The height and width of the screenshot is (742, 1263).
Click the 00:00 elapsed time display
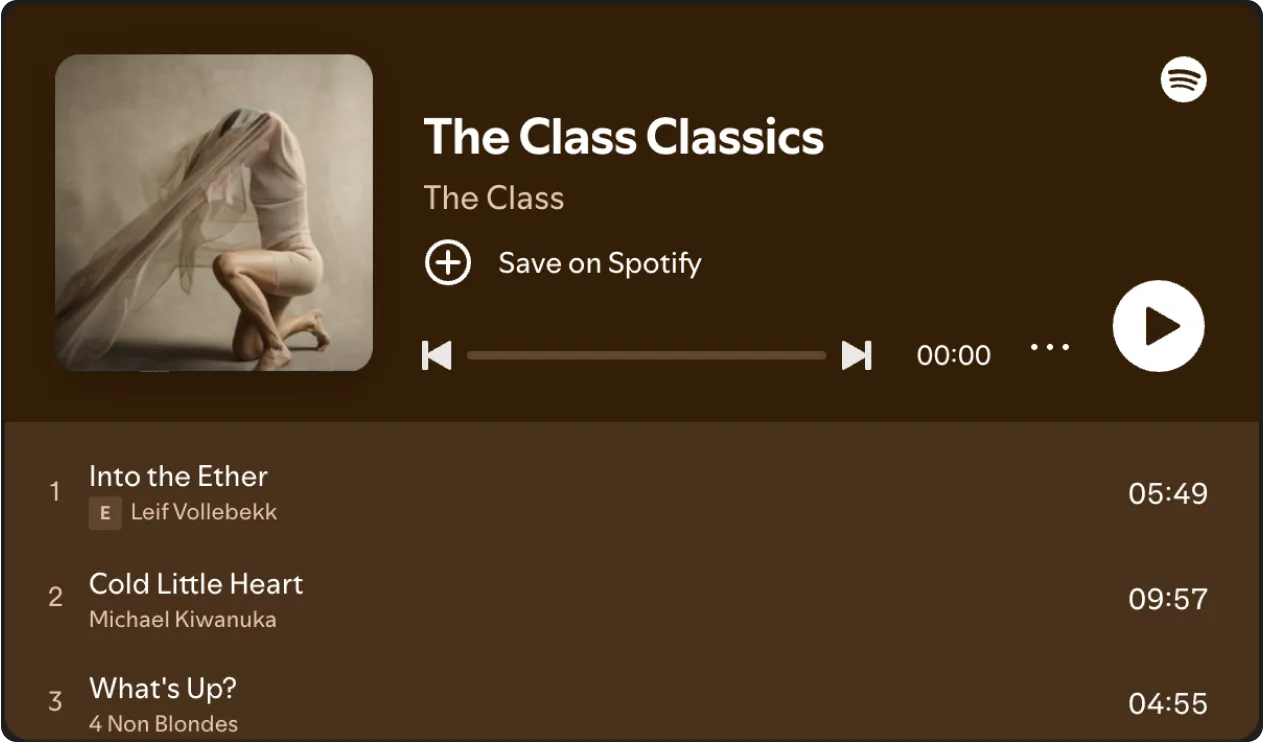(954, 356)
